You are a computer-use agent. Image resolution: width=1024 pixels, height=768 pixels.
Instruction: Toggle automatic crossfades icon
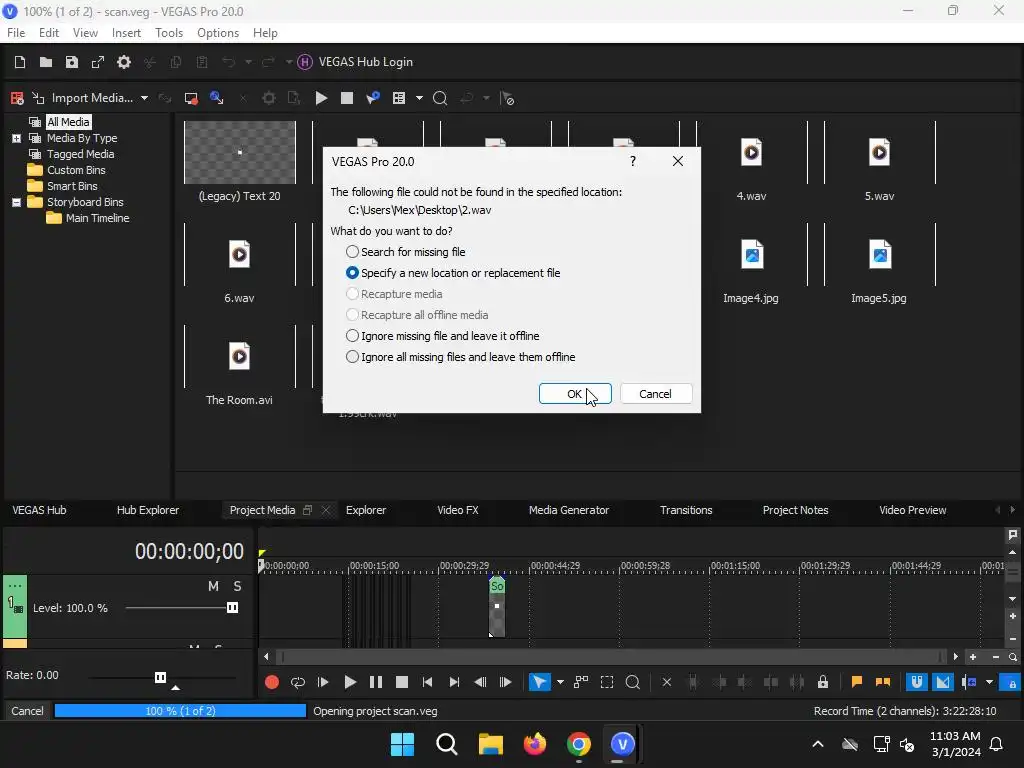click(x=943, y=682)
